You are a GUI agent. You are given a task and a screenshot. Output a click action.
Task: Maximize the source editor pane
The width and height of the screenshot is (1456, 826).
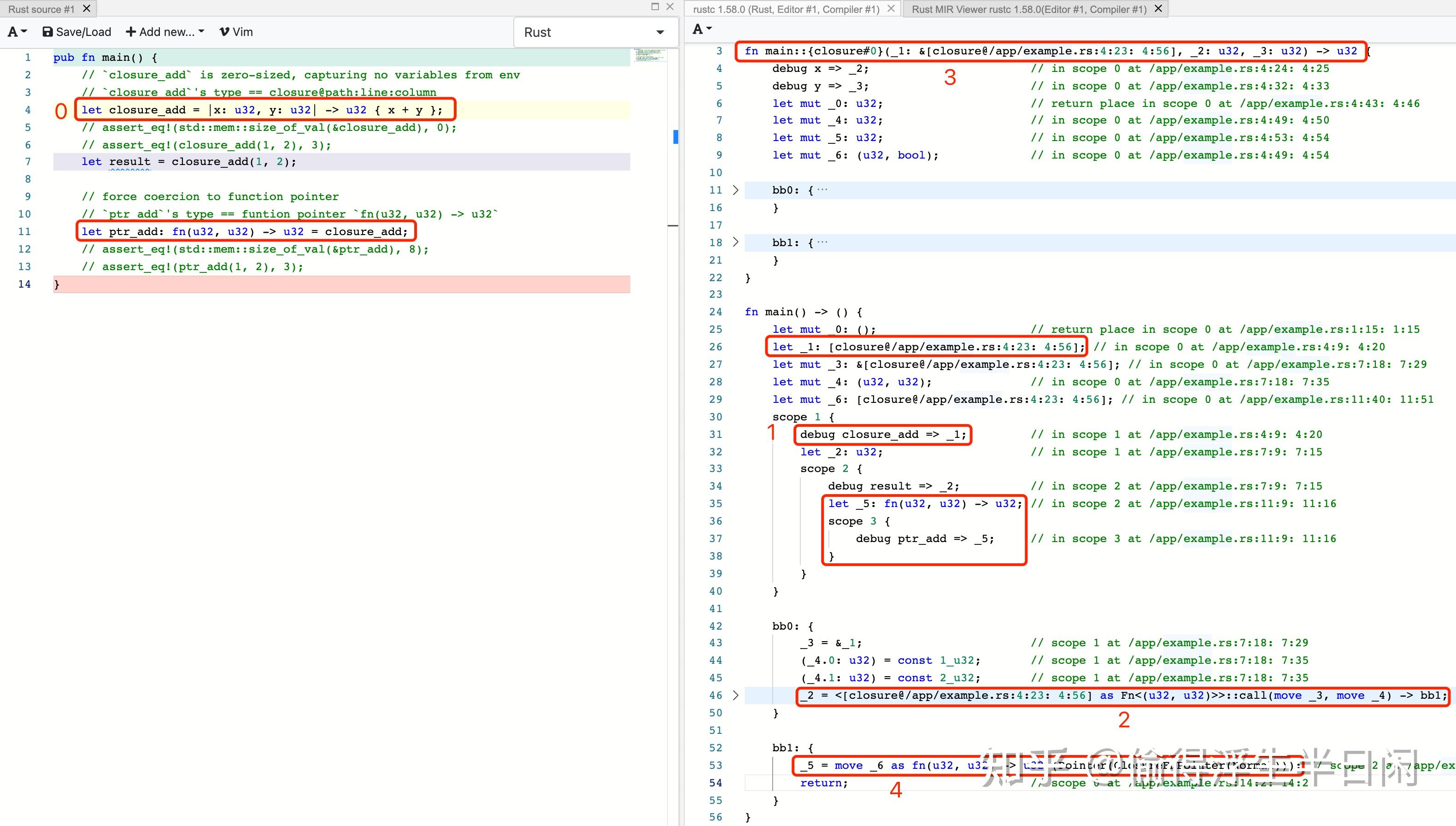[655, 7]
